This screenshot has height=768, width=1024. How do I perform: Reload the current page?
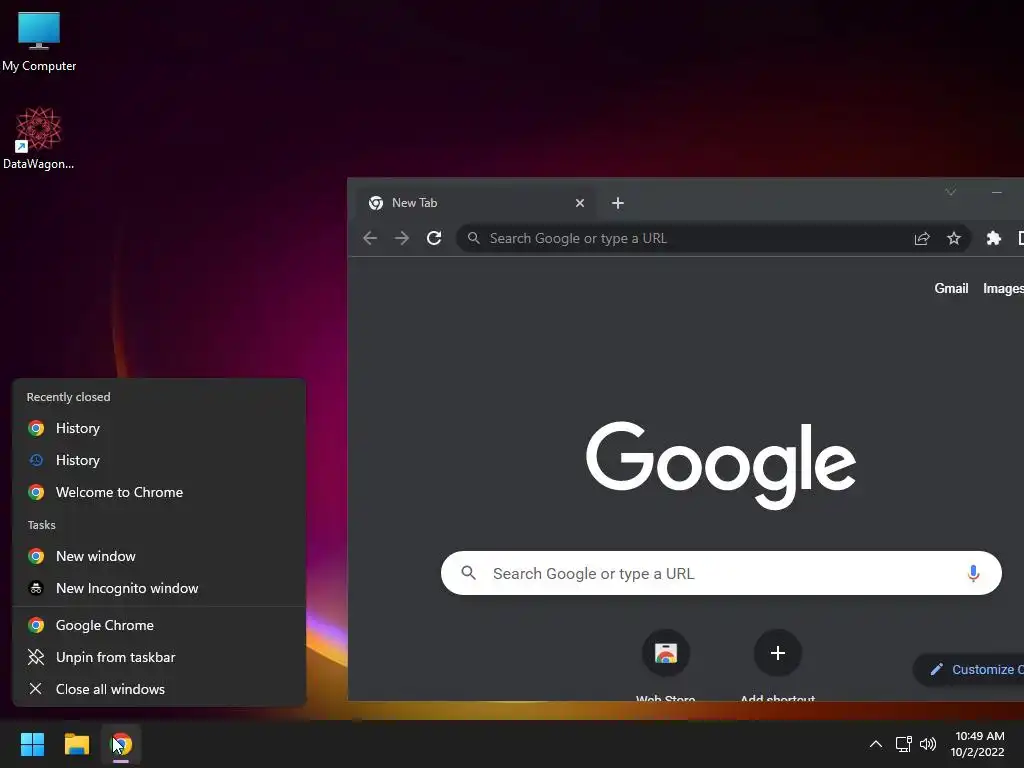coord(434,238)
